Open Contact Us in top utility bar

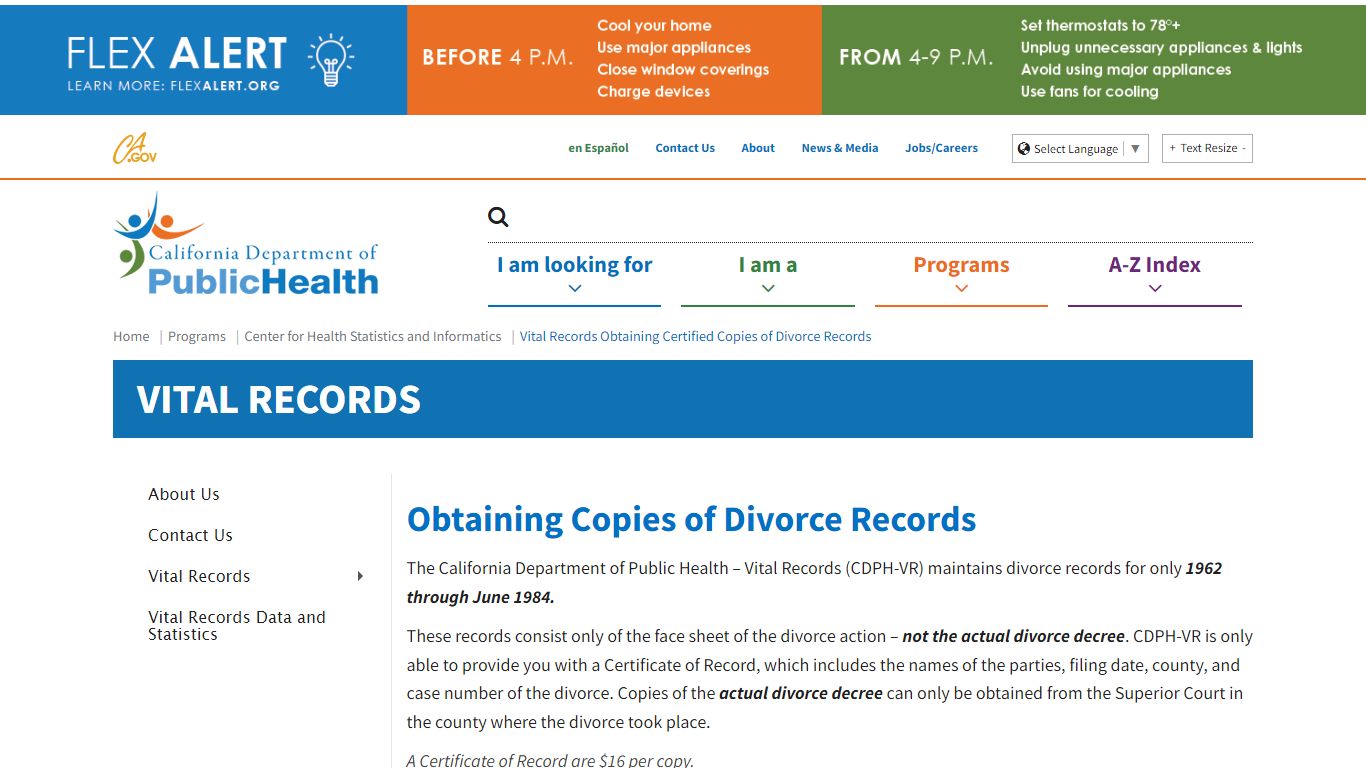[x=685, y=148]
